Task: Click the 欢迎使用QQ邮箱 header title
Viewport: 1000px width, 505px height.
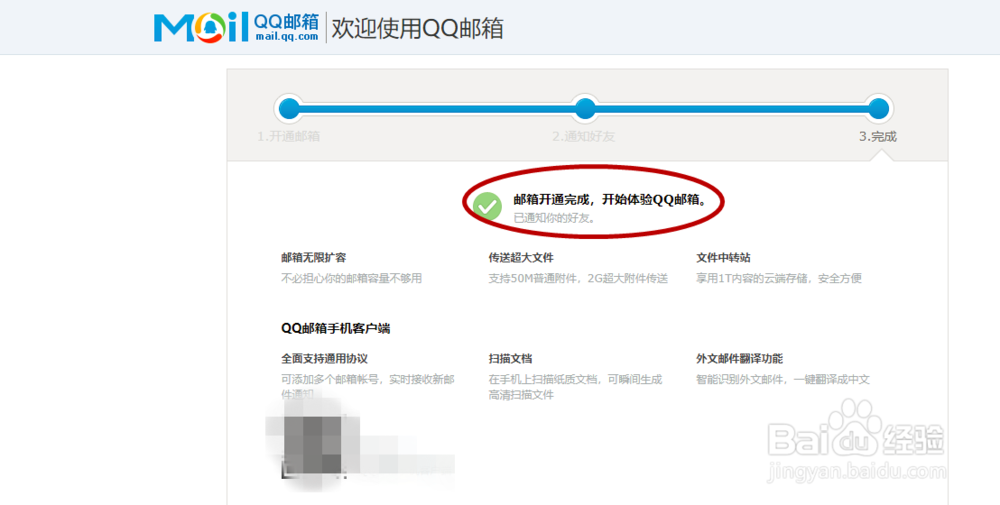Action: (x=418, y=28)
